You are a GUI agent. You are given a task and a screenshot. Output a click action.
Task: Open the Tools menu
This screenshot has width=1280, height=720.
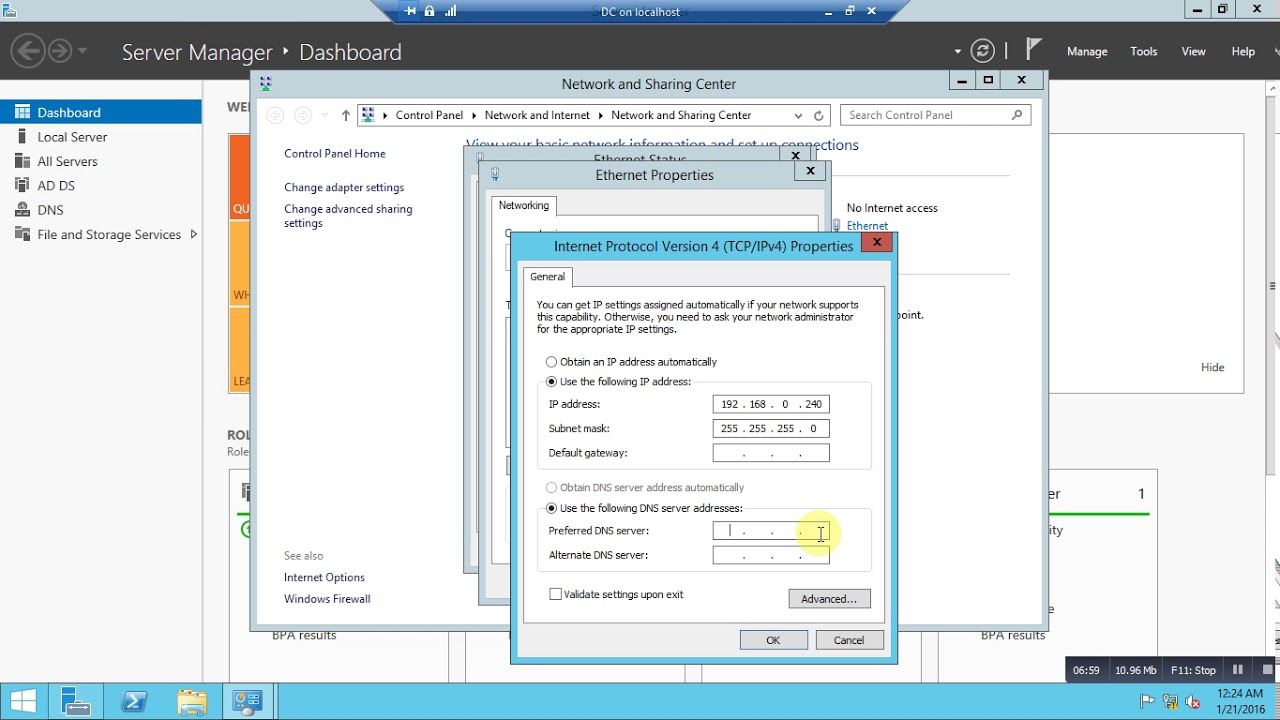click(x=1144, y=52)
